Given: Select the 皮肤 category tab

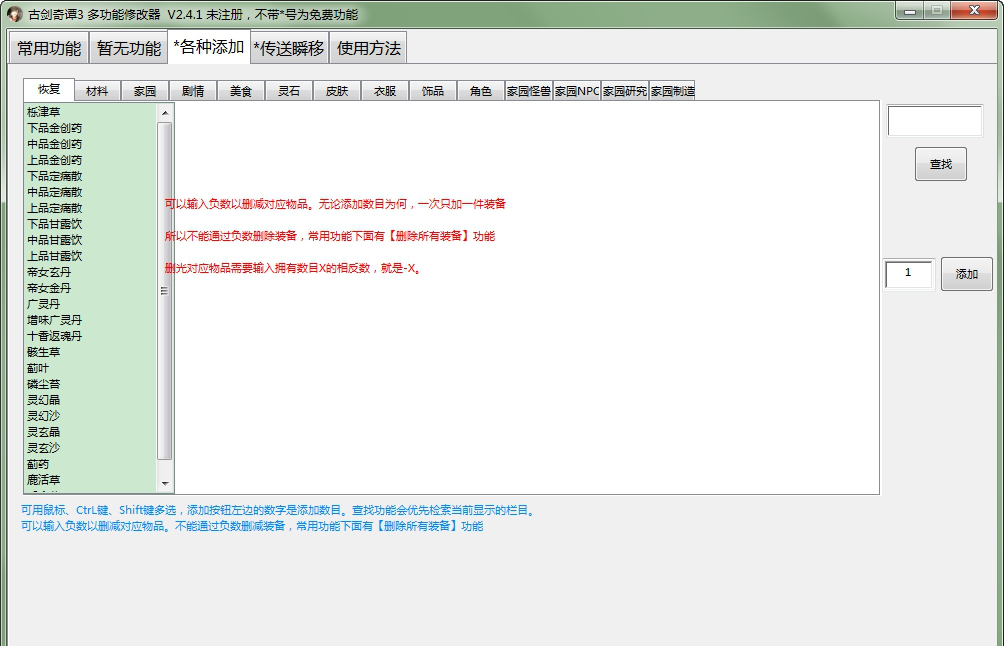Looking at the screenshot, I should coord(337,91).
